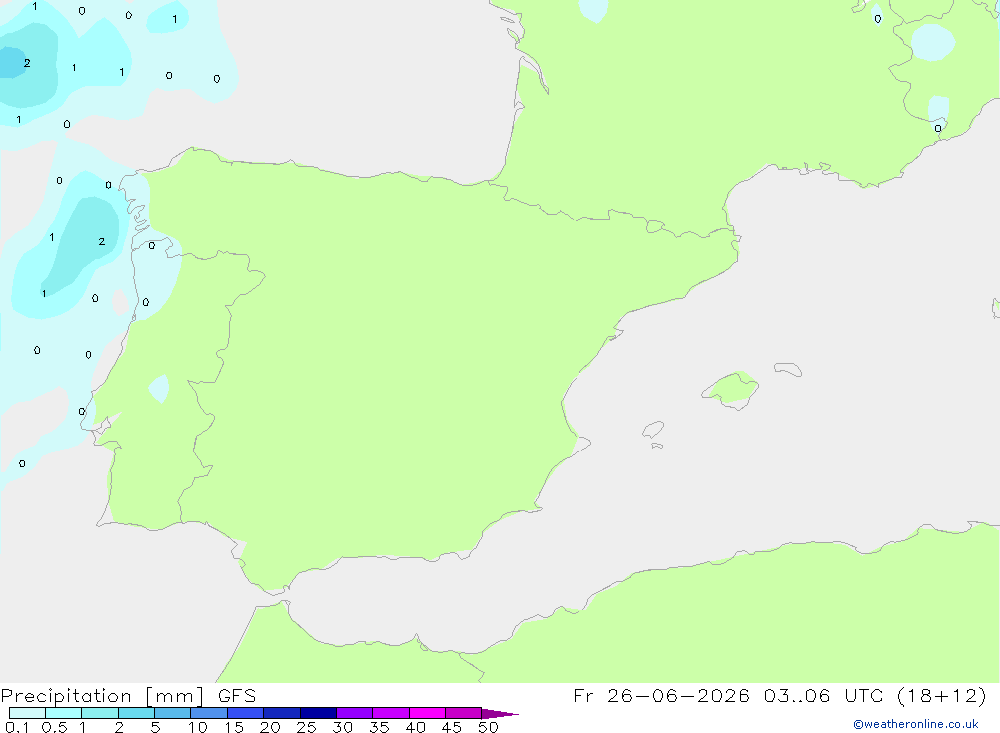Select the 2–5 mm legend color swatch
This screenshot has height=733, width=1000.
tap(136, 713)
